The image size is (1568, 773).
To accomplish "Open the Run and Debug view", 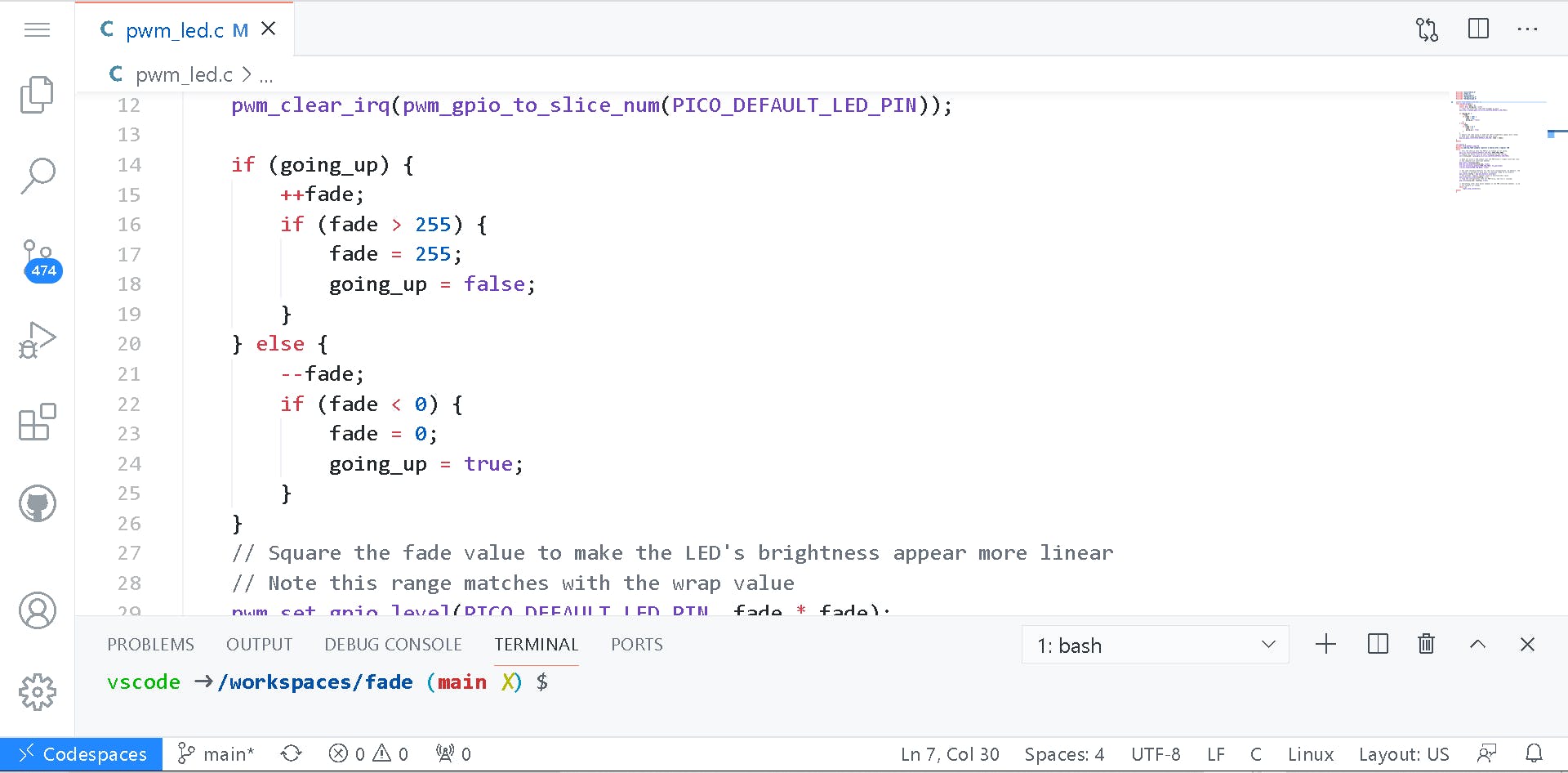I will (38, 339).
